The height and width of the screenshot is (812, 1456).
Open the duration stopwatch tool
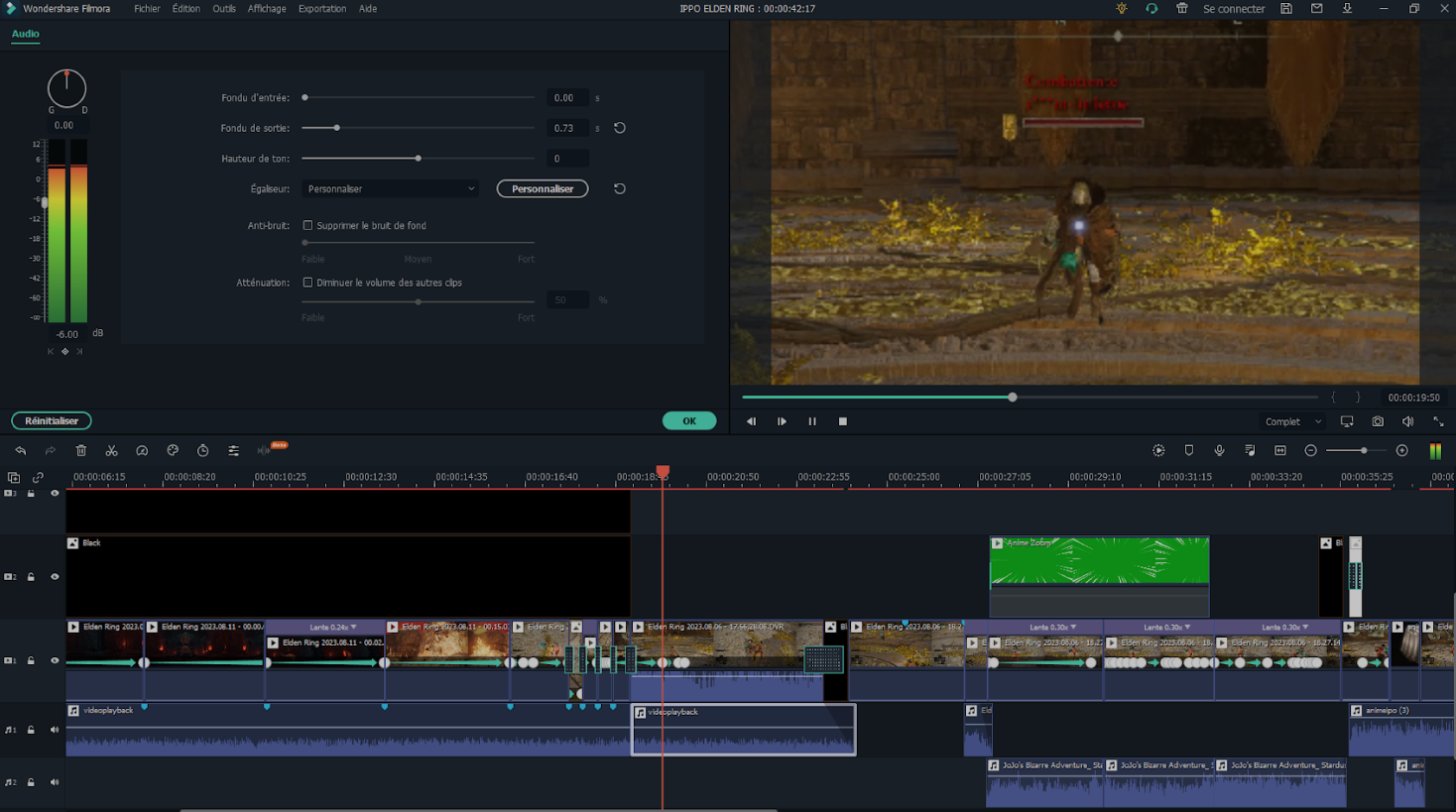click(x=203, y=450)
